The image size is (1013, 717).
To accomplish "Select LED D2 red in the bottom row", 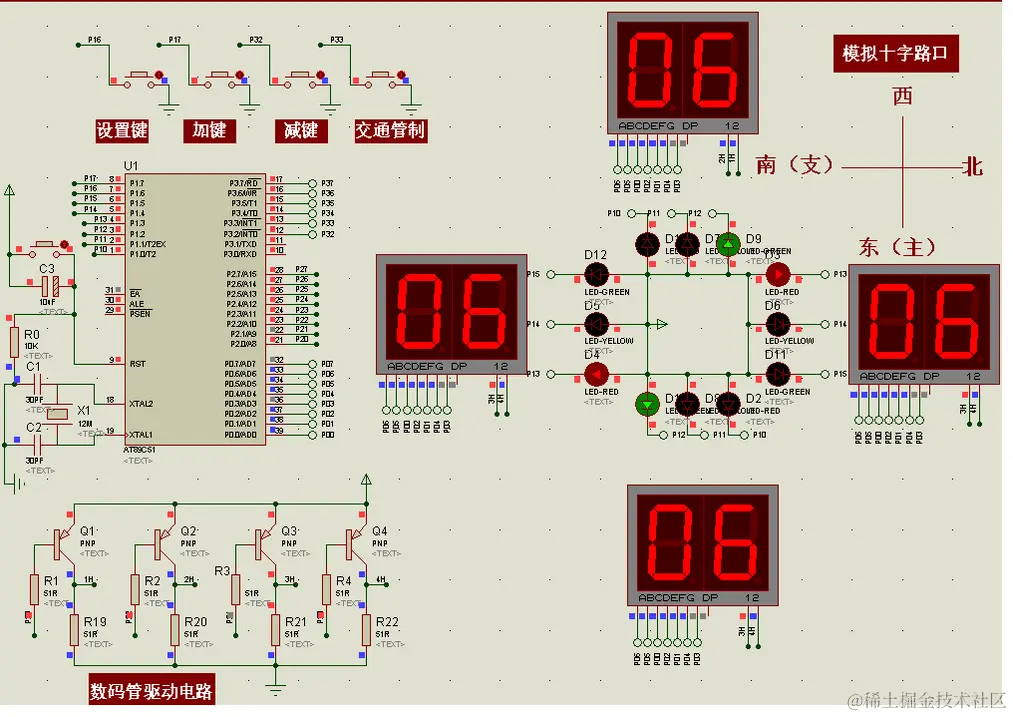I will (728, 404).
